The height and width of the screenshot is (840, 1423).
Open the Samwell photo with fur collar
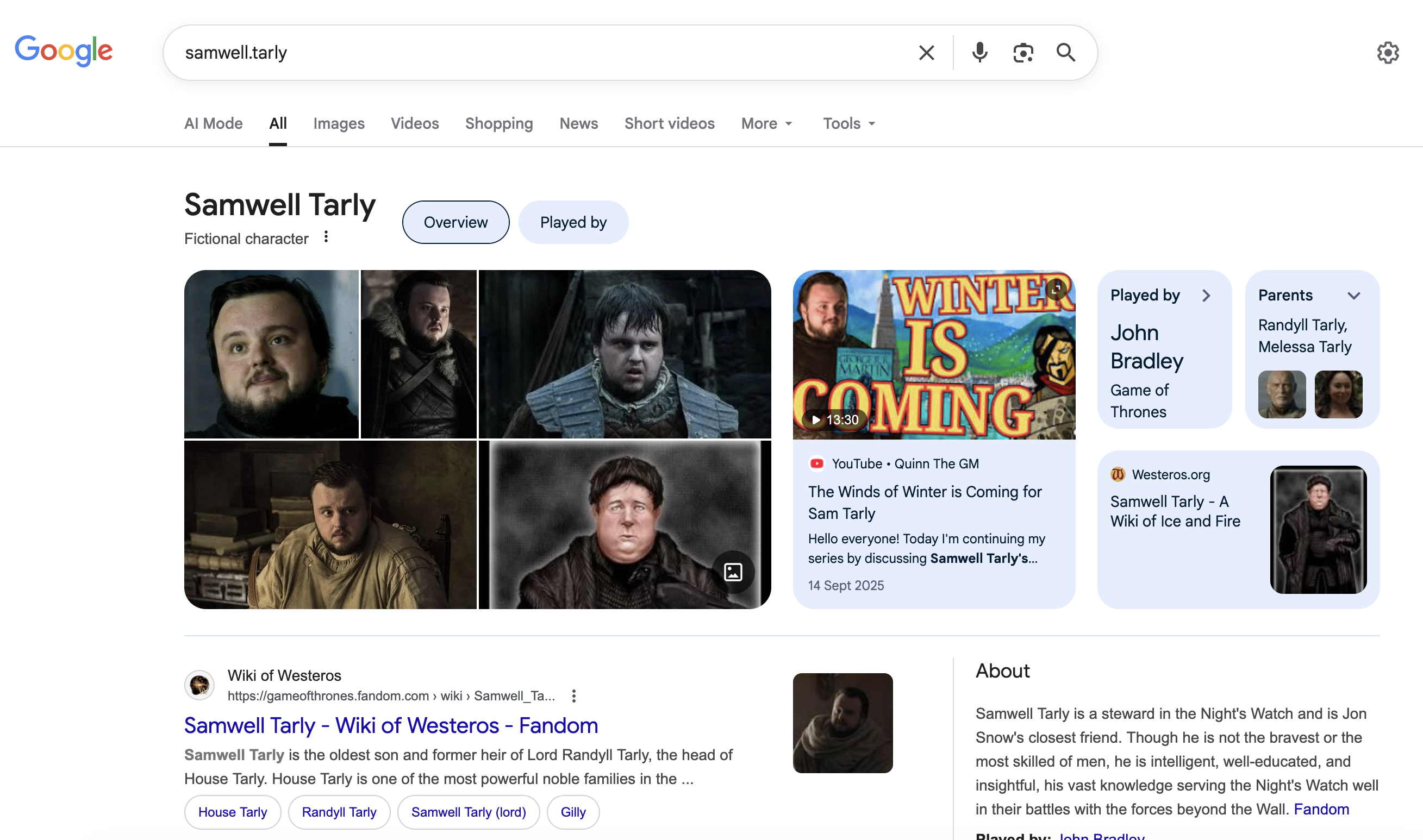419,354
